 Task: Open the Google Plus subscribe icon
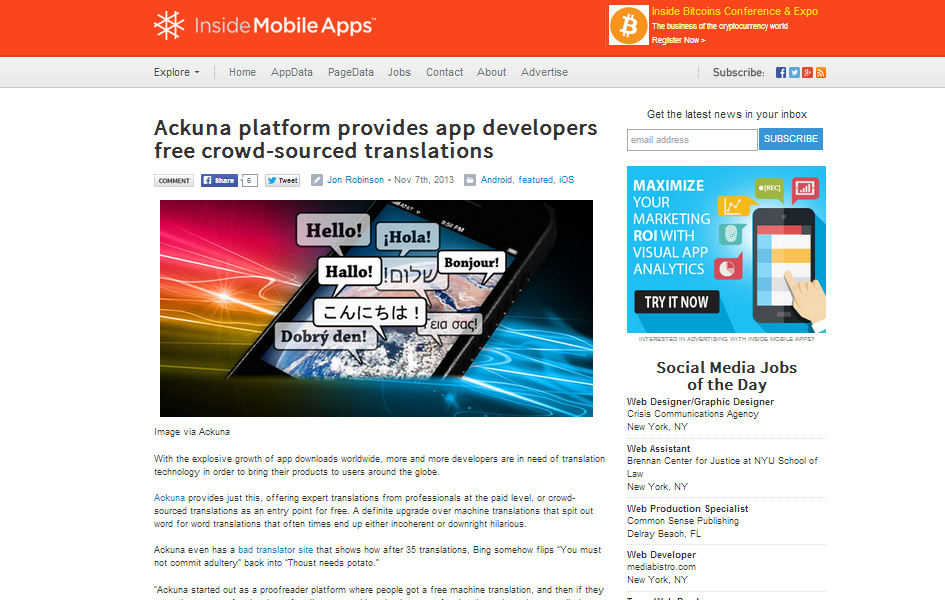[x=807, y=73]
